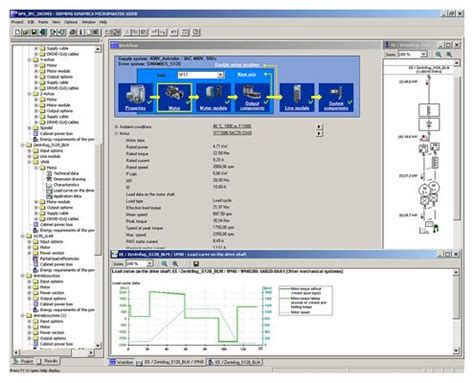Open the Options menu

[71, 22]
